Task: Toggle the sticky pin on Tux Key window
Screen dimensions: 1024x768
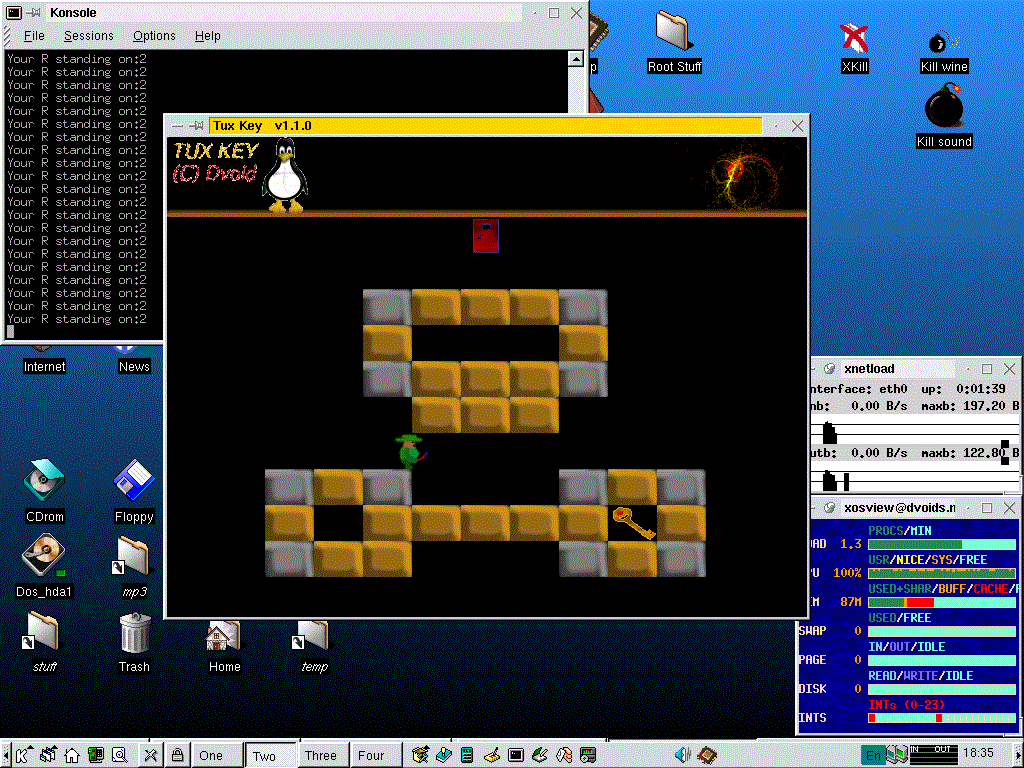Action: pos(197,125)
